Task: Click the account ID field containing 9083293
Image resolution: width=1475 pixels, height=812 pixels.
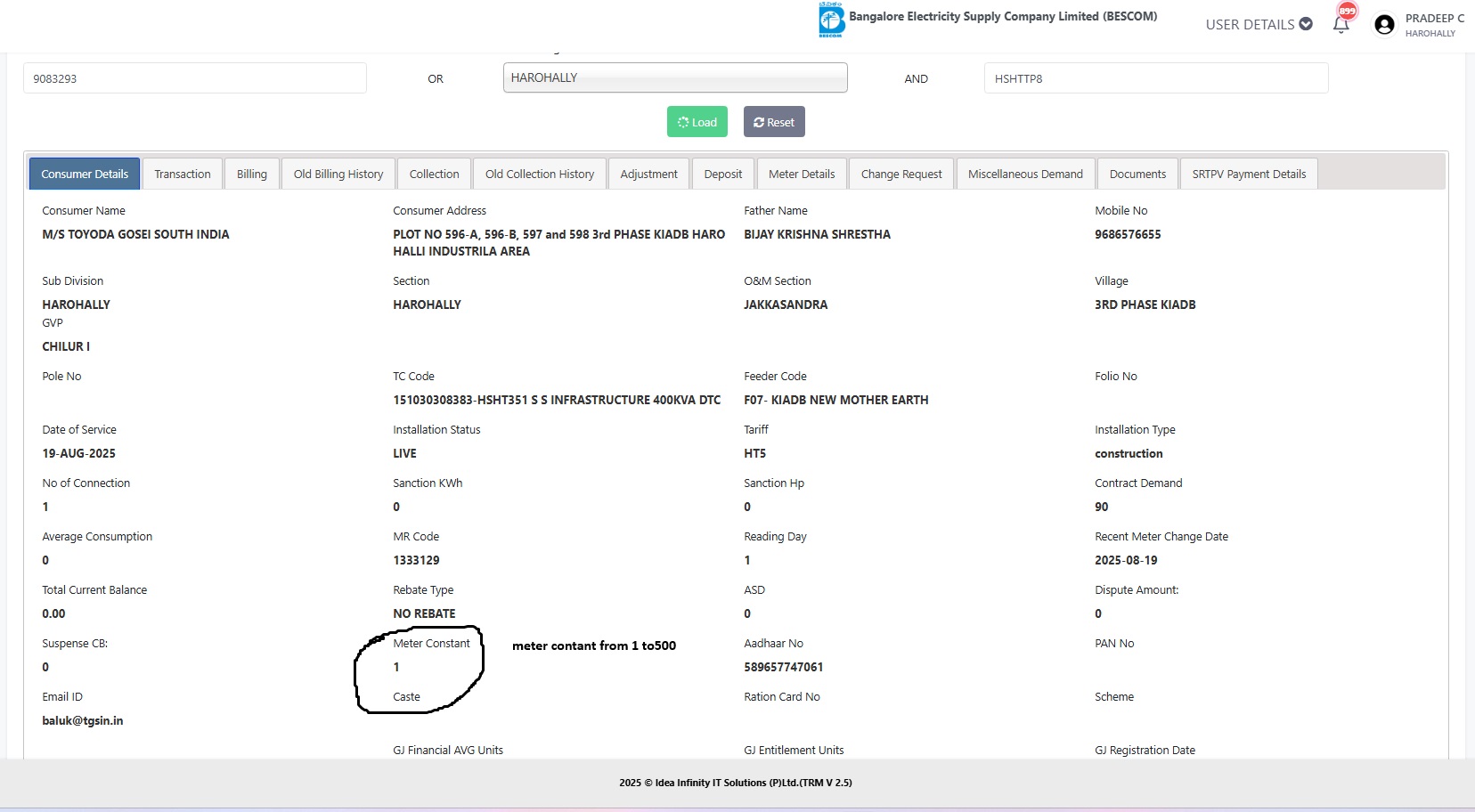Action: [x=194, y=78]
